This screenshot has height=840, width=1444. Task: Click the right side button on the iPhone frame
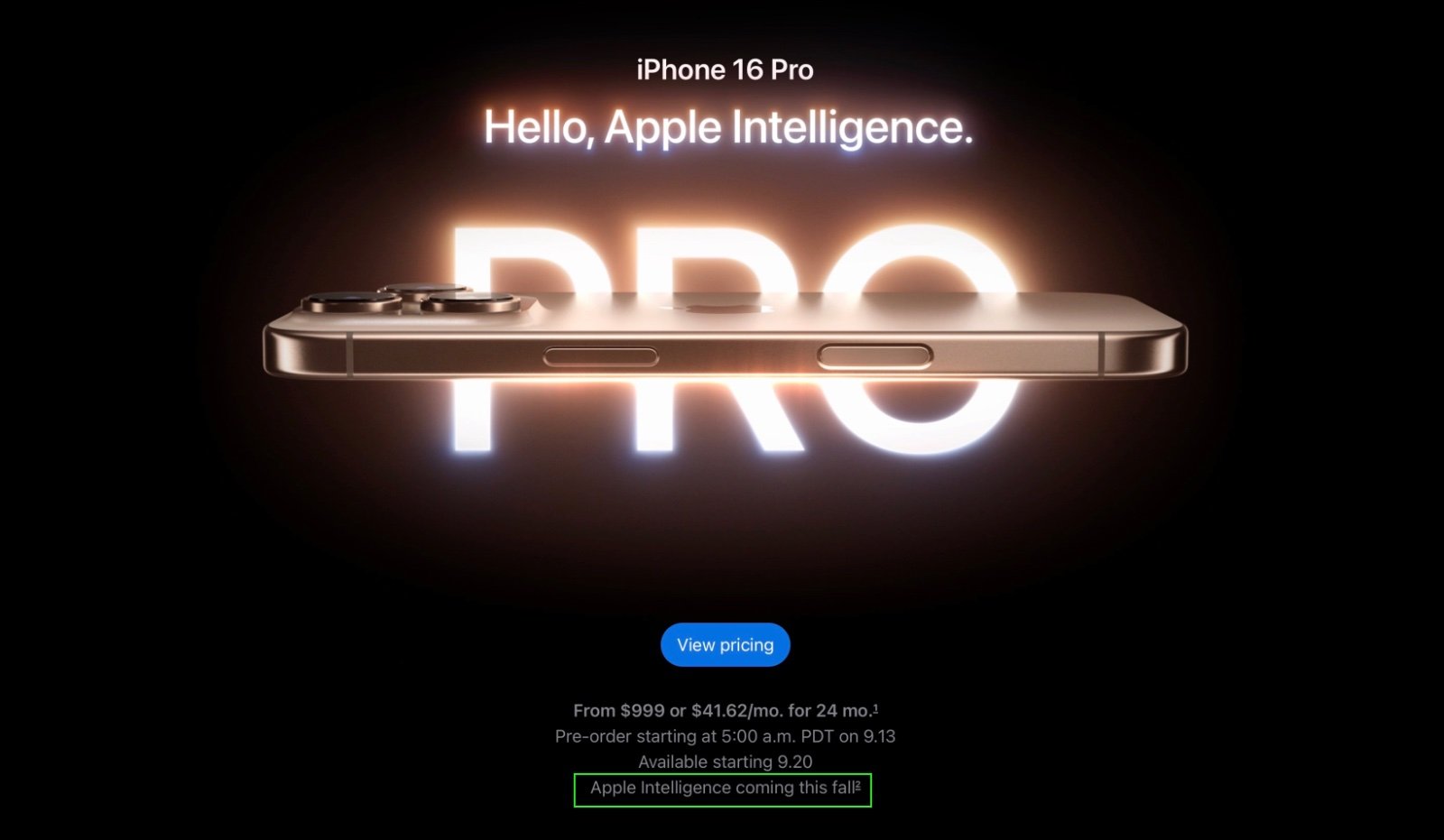875,357
